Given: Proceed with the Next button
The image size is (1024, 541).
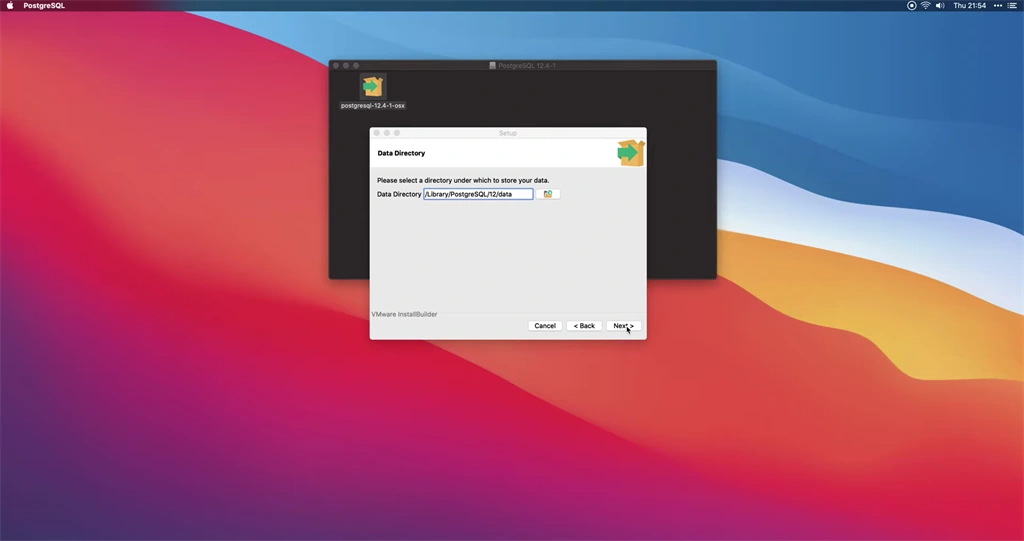Looking at the screenshot, I should [624, 325].
